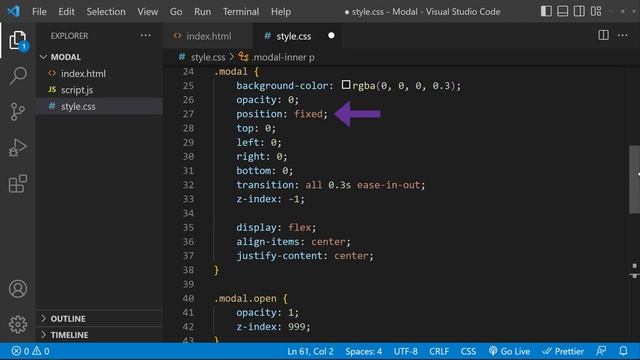Open the Edit menu

tap(66, 11)
